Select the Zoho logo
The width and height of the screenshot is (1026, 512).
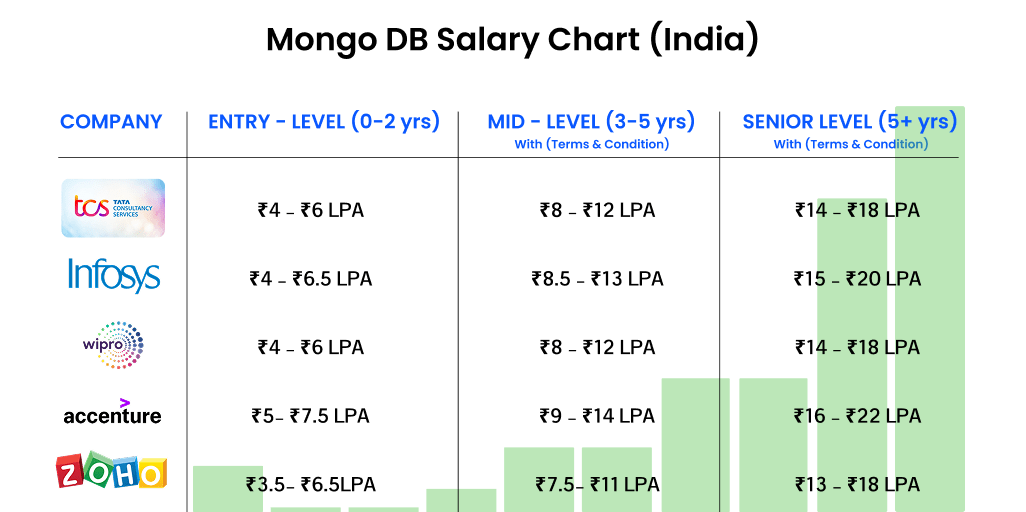111,472
